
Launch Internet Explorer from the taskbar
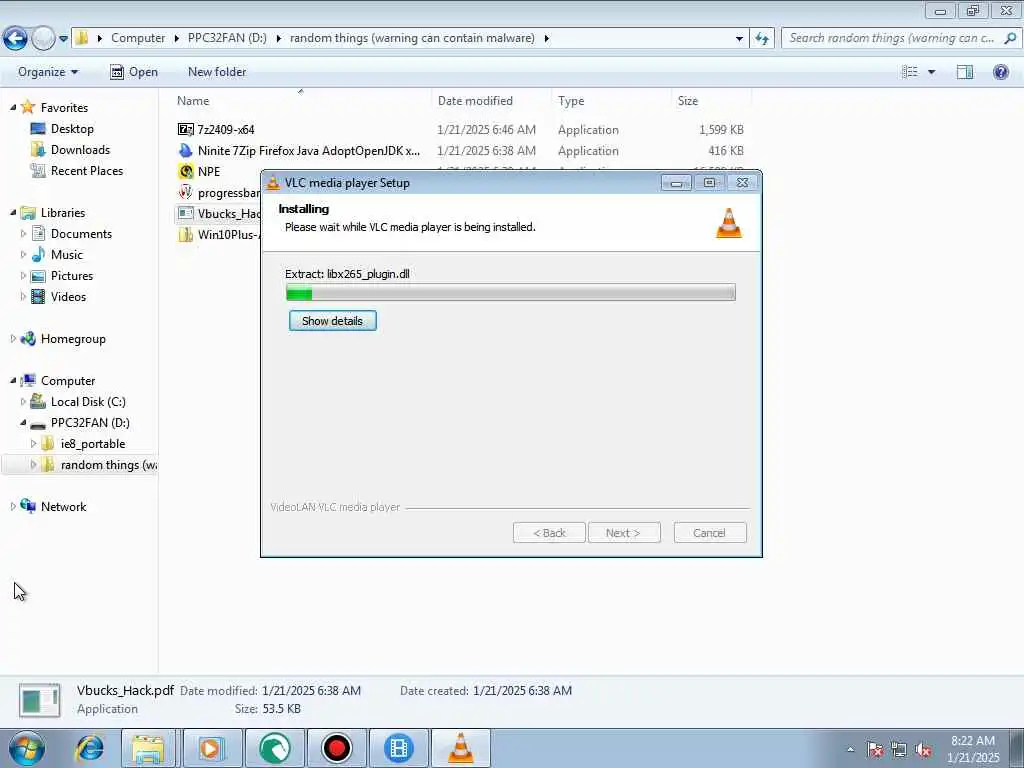[89, 748]
